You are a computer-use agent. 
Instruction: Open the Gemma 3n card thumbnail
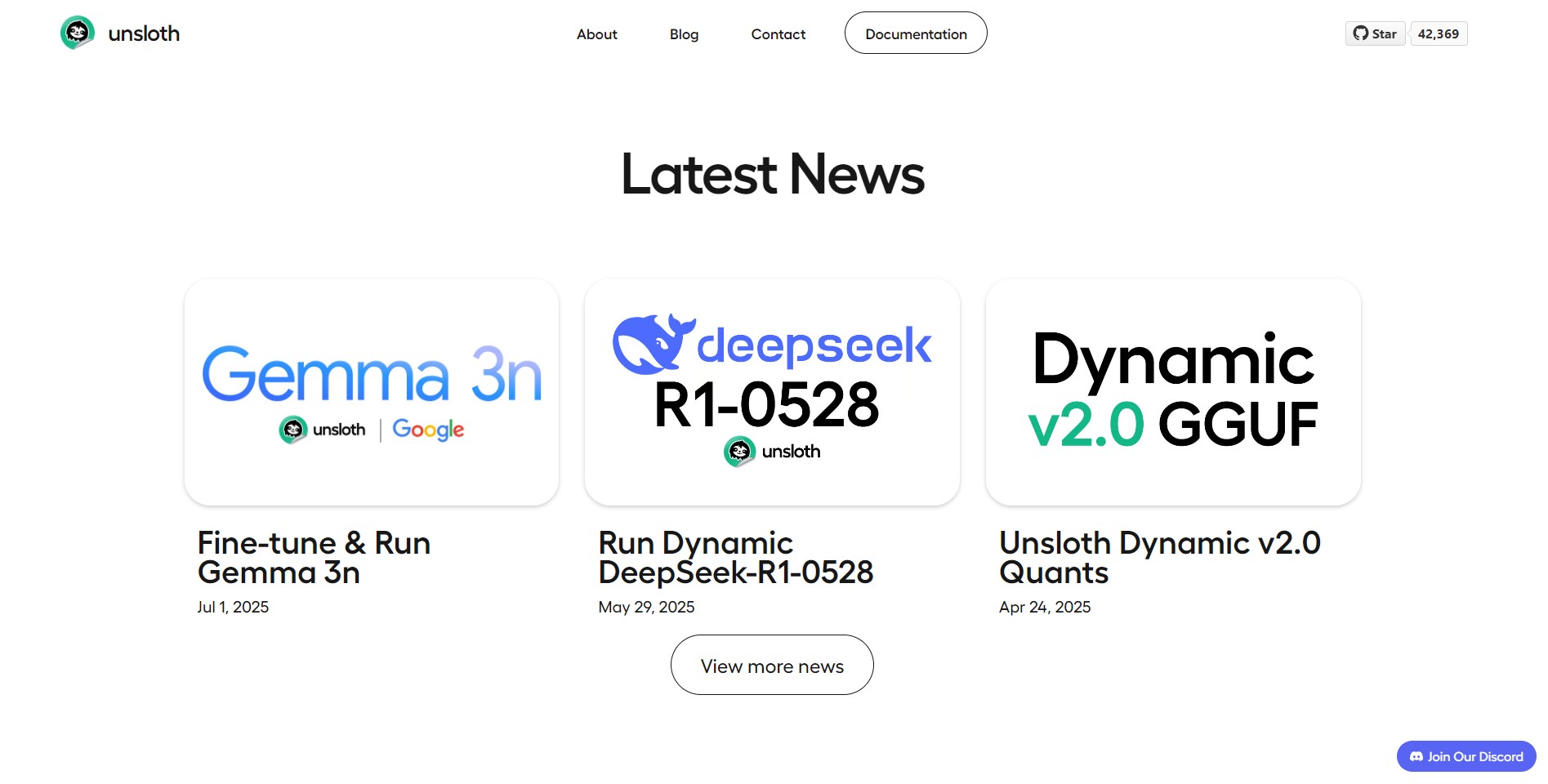point(372,392)
